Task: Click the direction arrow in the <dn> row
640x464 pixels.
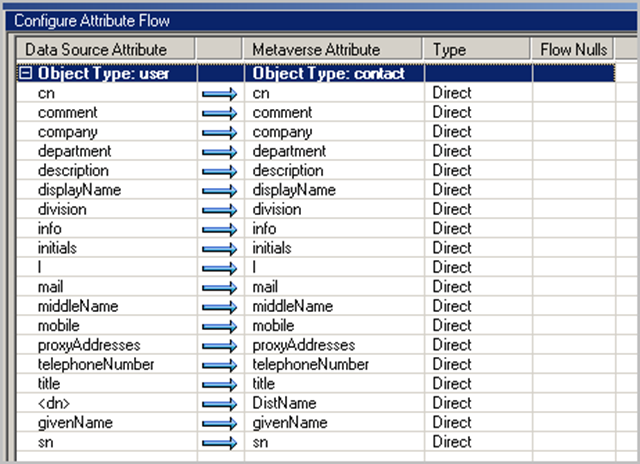Action: coord(219,403)
